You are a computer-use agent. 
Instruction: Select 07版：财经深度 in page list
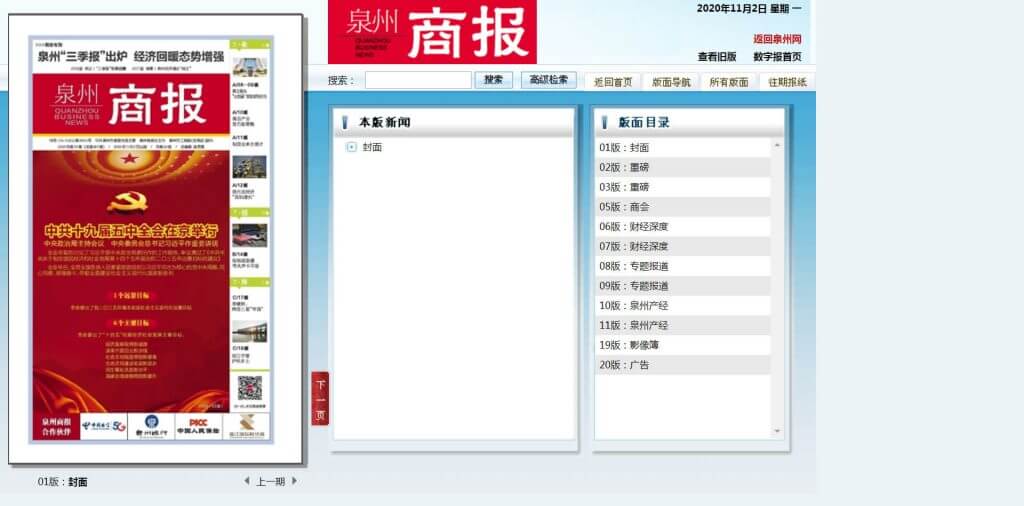[683, 246]
